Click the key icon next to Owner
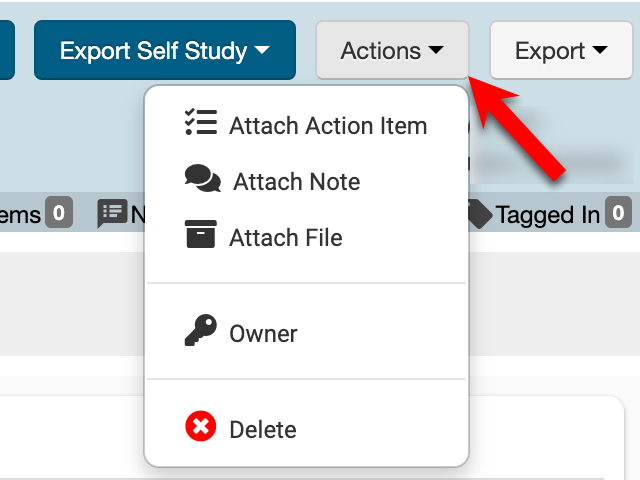 (201, 333)
